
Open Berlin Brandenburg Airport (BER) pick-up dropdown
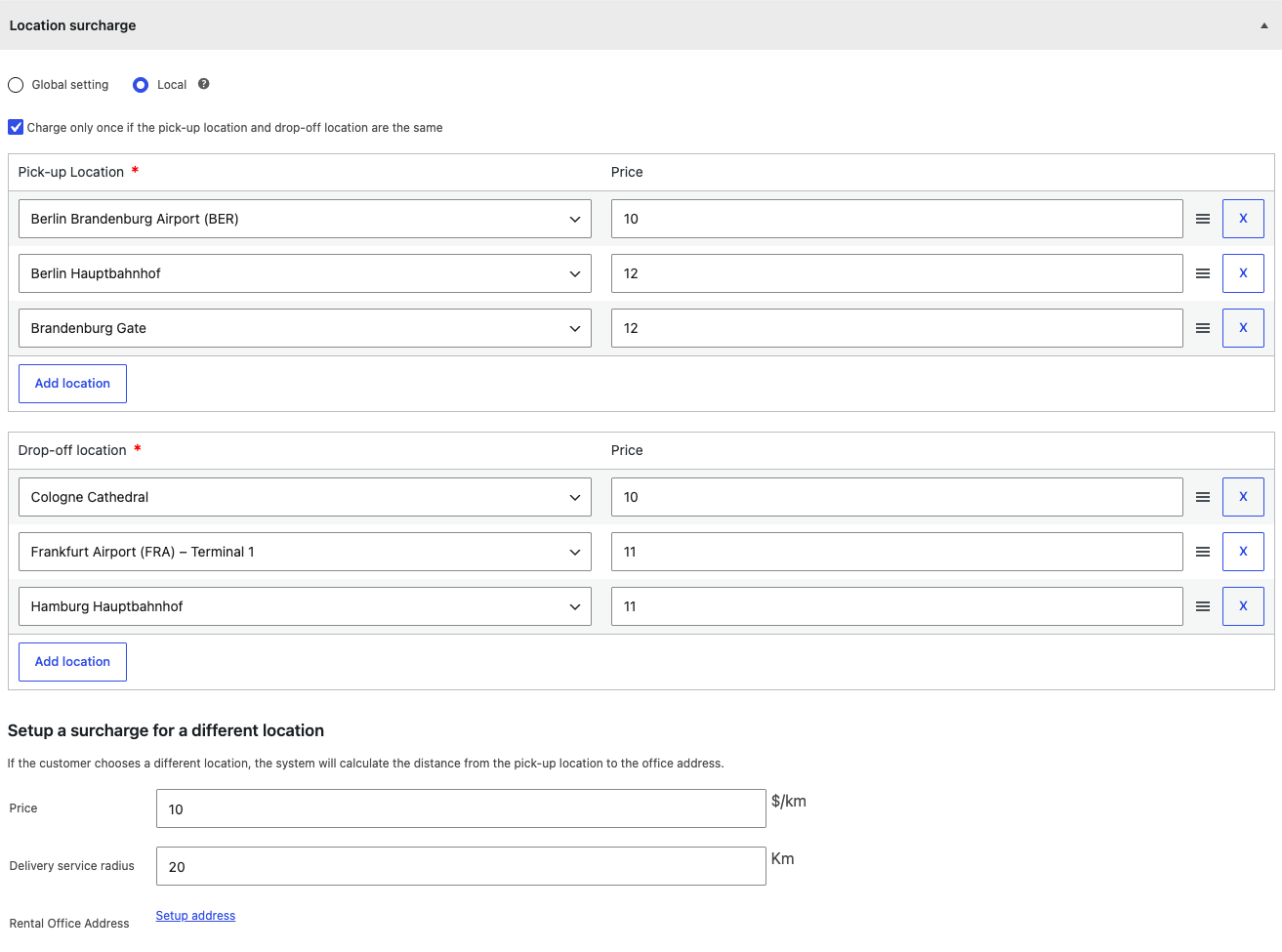(305, 219)
